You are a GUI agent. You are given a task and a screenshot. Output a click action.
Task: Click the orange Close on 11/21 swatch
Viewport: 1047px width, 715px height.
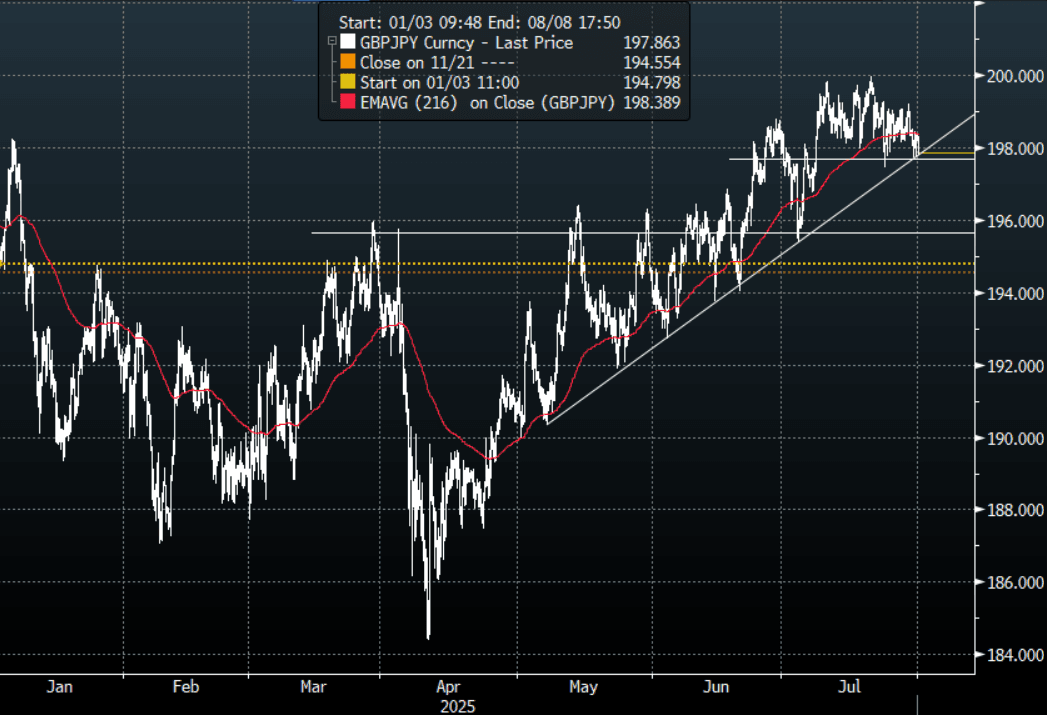347,62
